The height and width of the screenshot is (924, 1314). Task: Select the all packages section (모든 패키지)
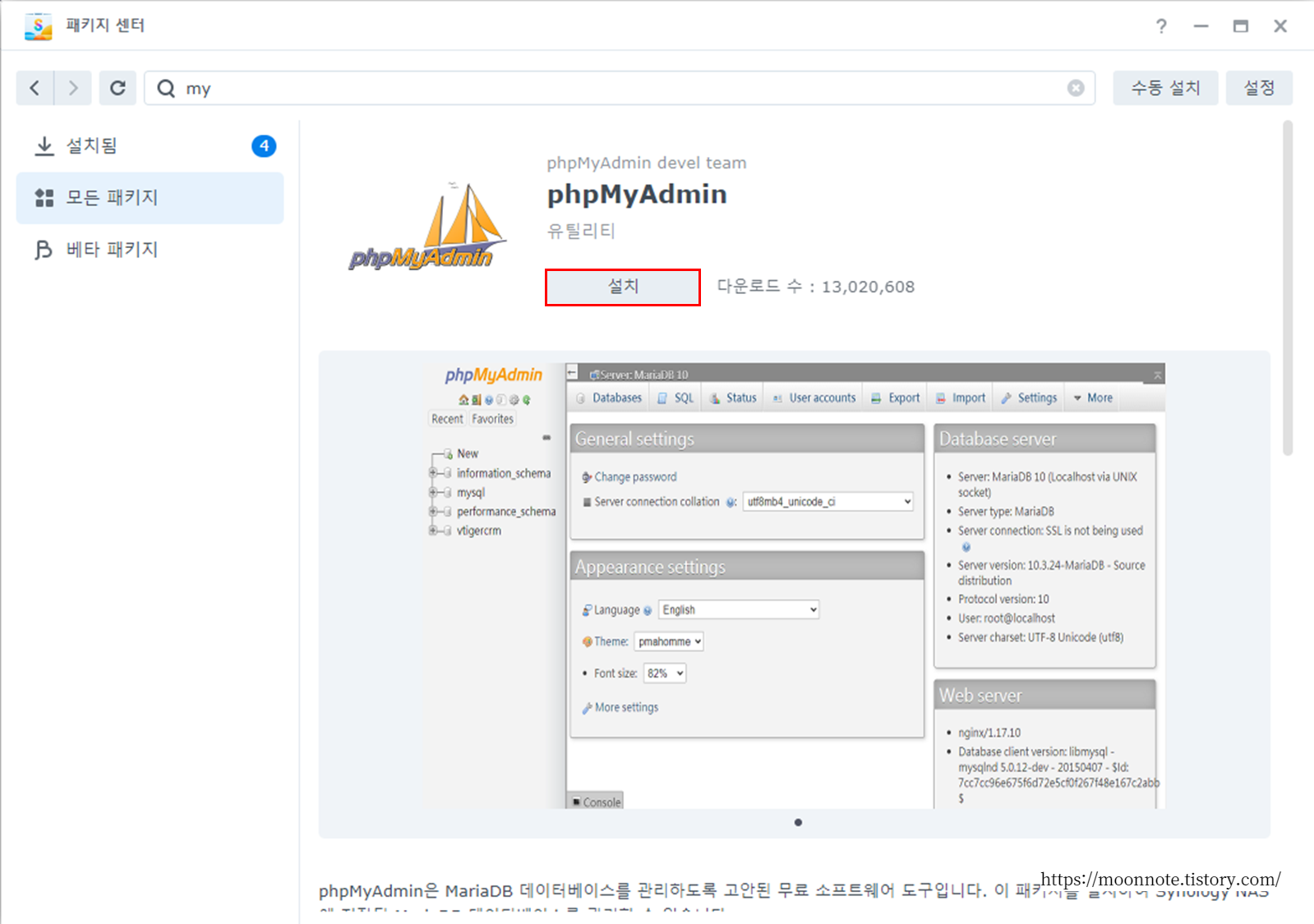[150, 198]
